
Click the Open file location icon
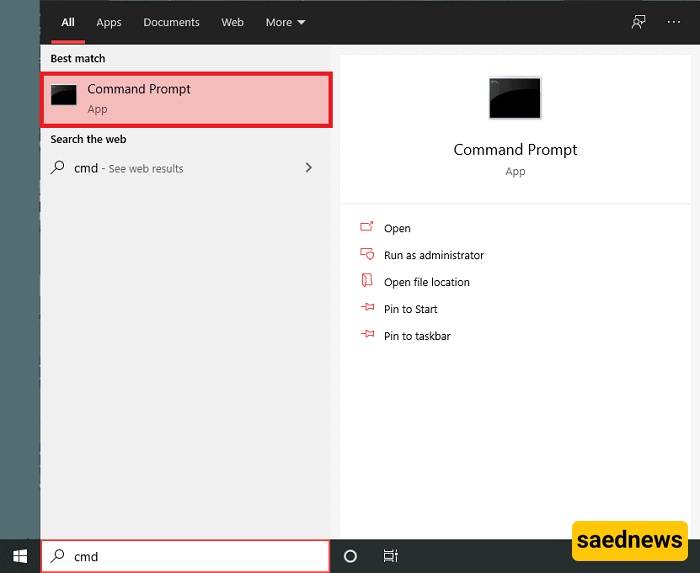367,280
